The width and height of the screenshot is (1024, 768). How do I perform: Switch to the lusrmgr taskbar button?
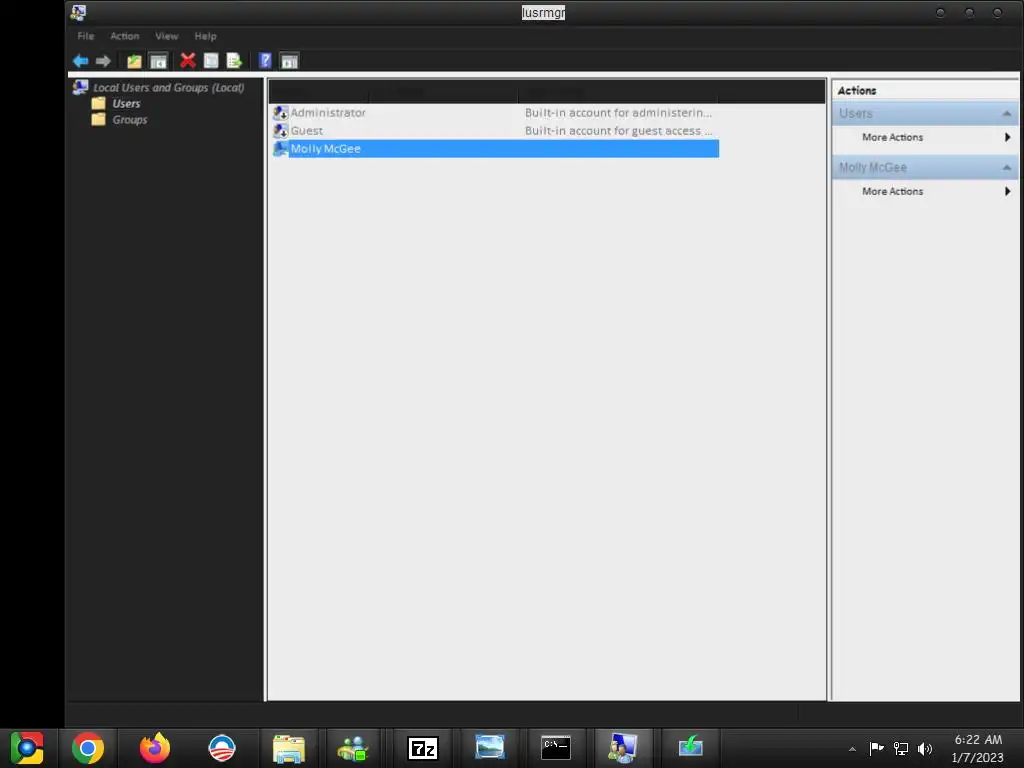pyautogui.click(x=623, y=748)
